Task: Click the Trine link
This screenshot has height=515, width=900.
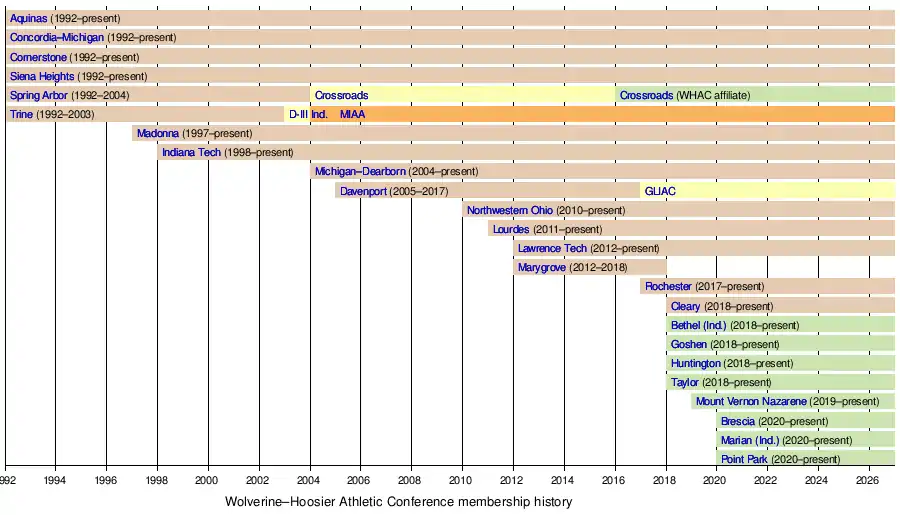Action: click(21, 114)
